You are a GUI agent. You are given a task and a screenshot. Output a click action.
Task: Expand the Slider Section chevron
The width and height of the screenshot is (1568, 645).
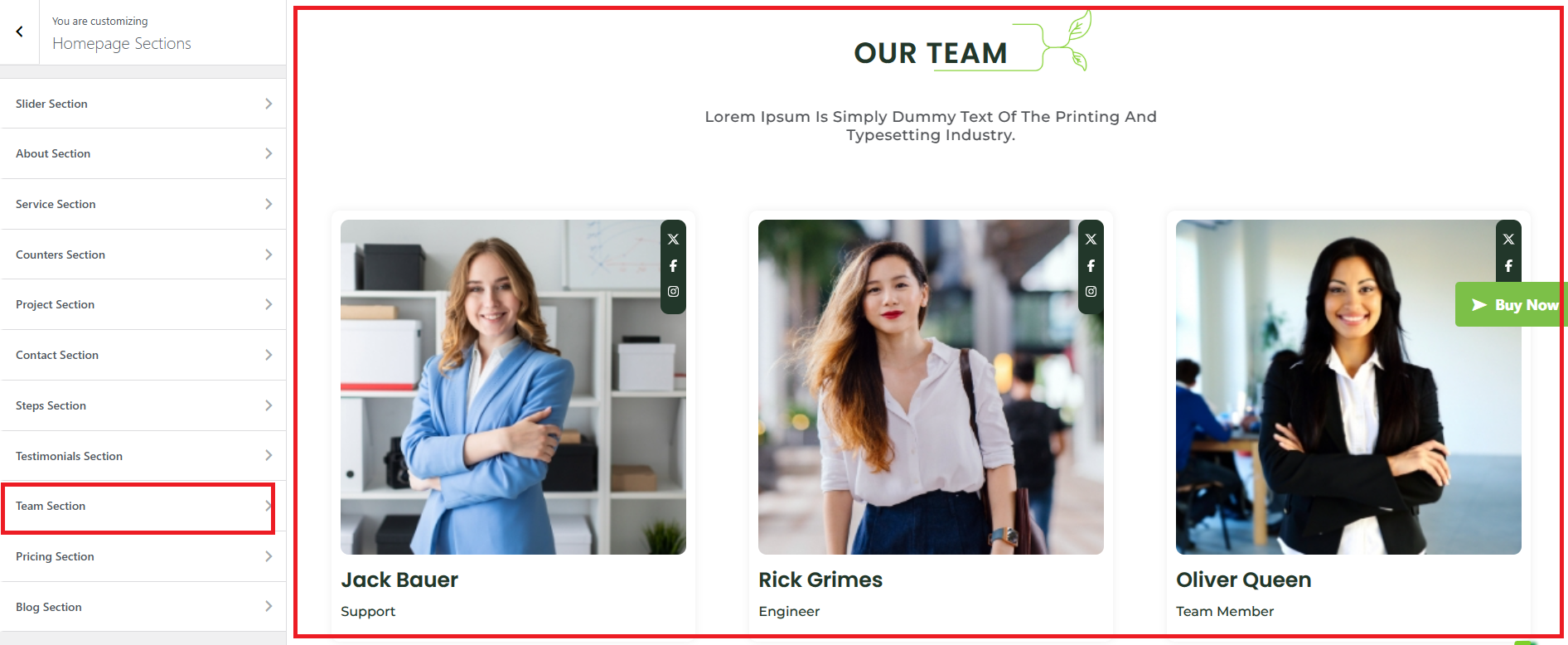(269, 104)
